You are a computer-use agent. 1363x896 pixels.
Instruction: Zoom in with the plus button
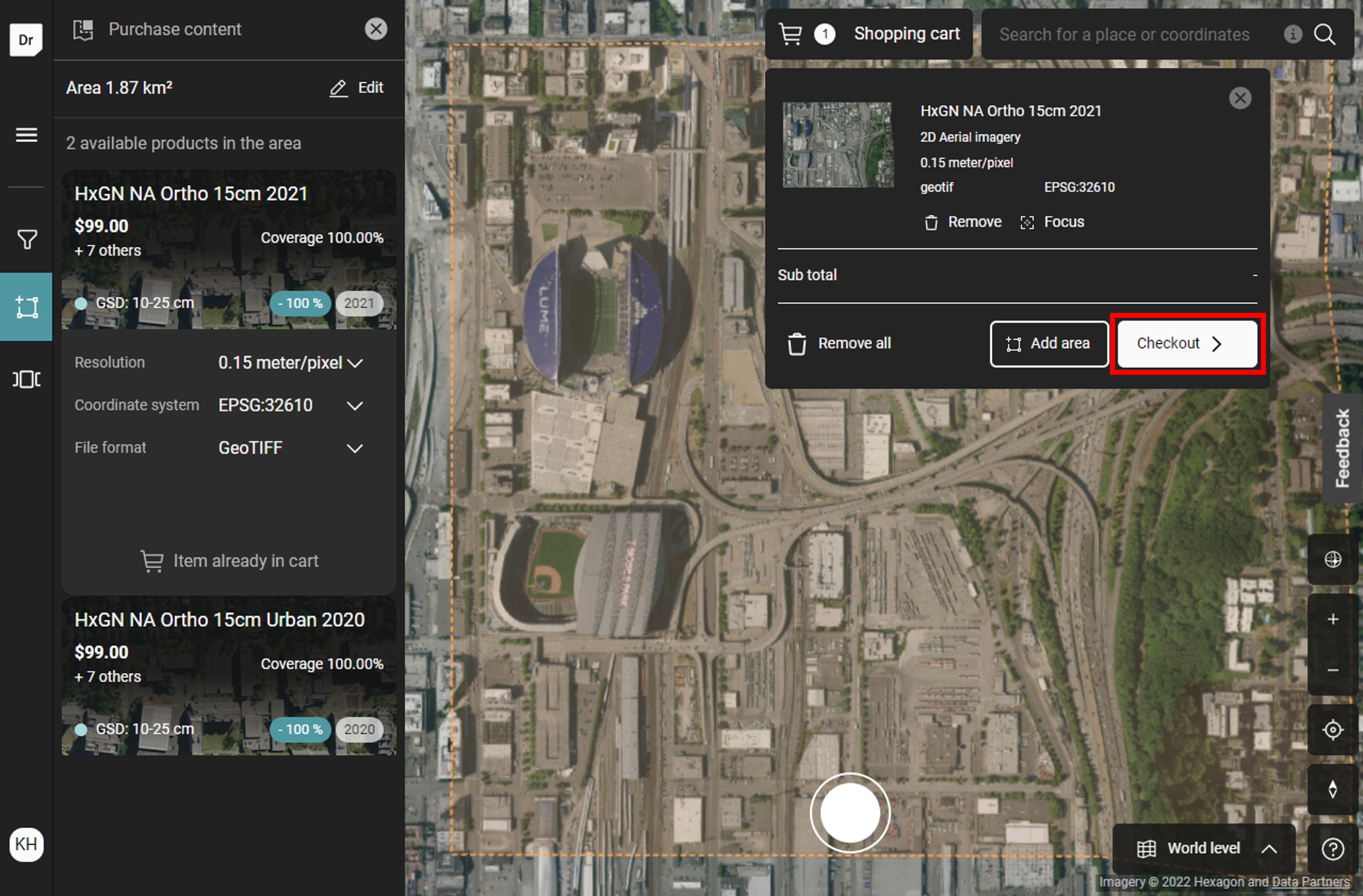1333,619
